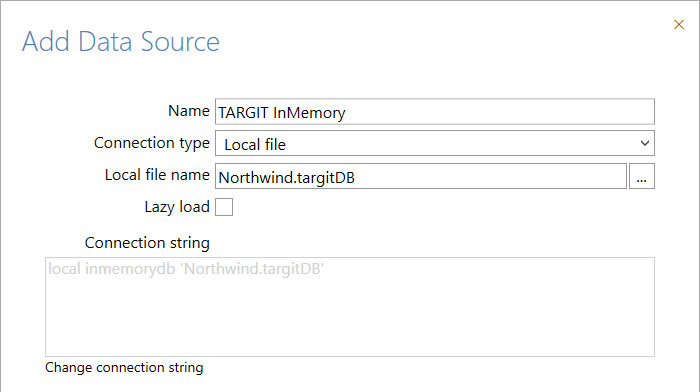Click the Connection string label
Image resolution: width=700 pixels, height=392 pixels.
(x=147, y=243)
